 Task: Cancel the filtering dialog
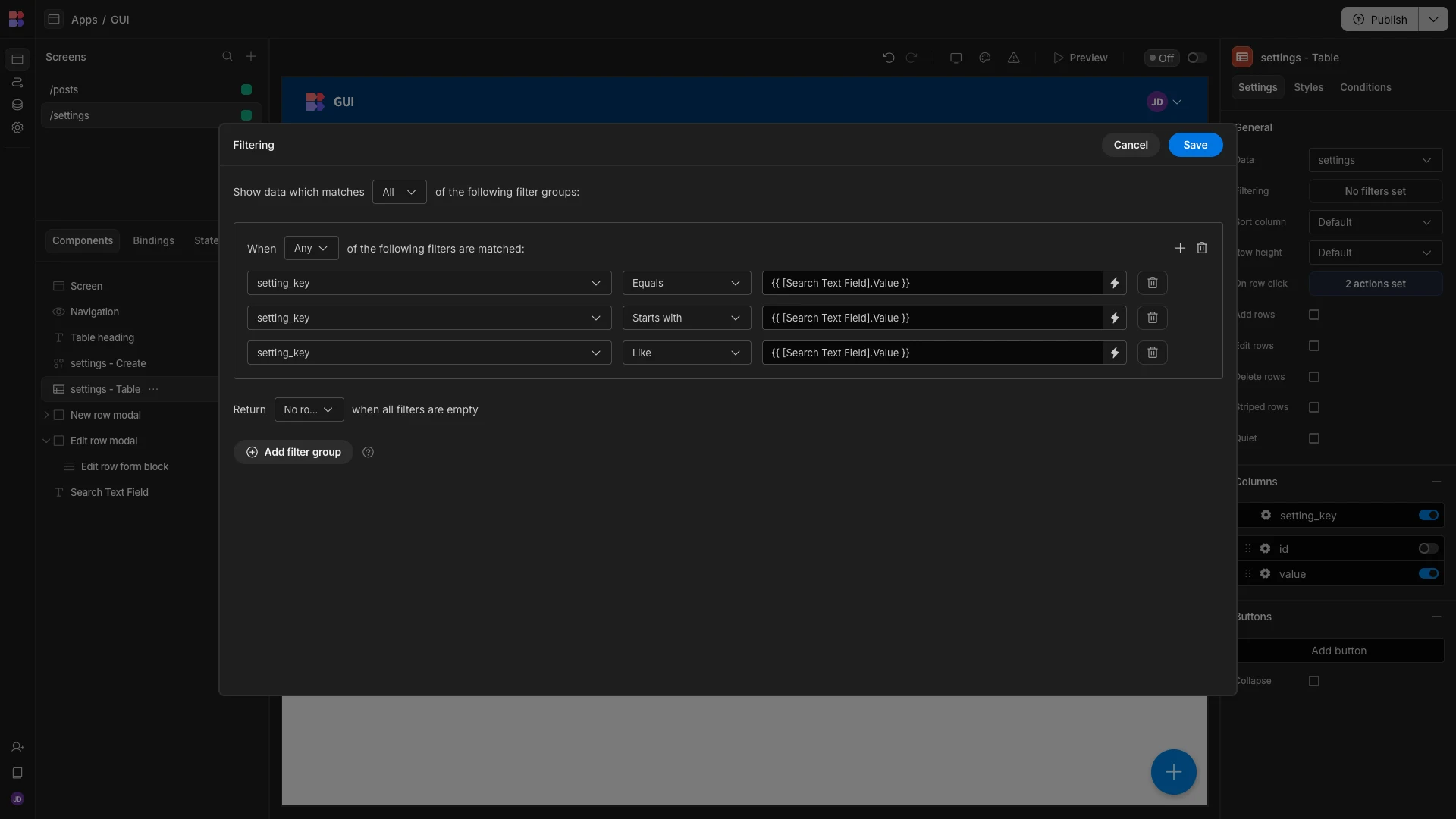tap(1131, 145)
